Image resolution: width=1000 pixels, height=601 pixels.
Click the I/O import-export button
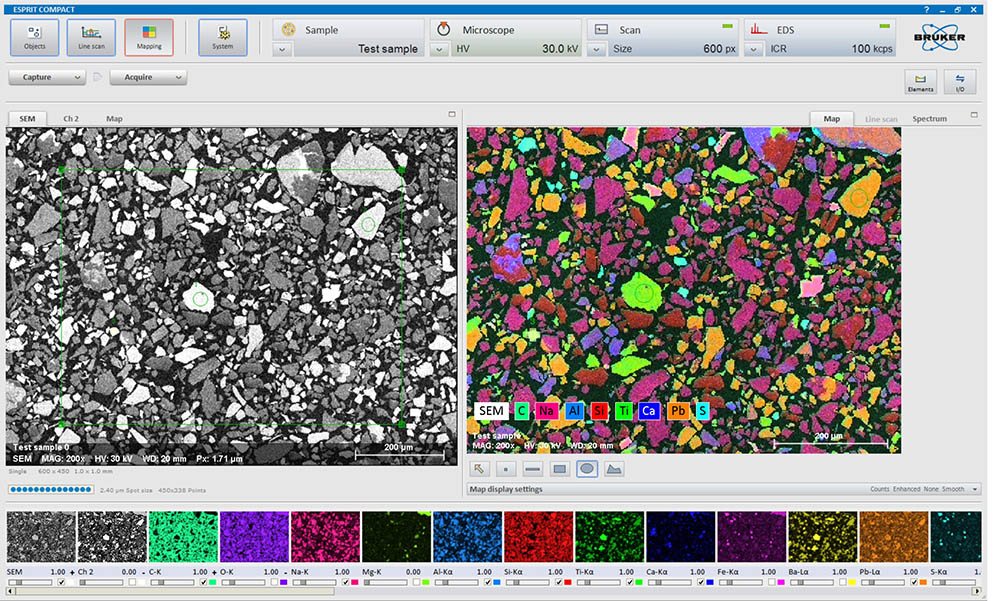click(960, 82)
